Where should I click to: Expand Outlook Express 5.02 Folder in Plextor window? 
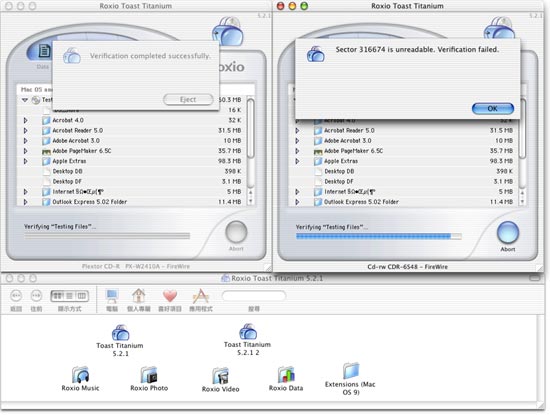(x=26, y=202)
